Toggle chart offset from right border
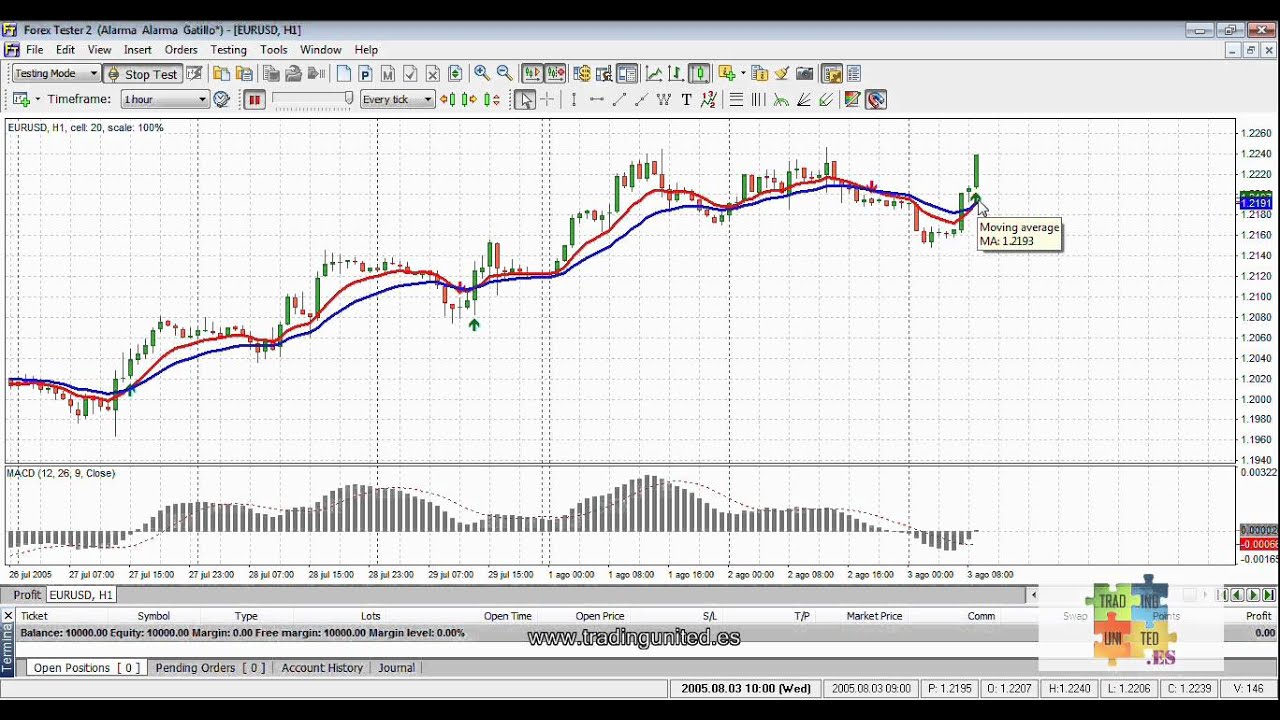 [x=555, y=73]
